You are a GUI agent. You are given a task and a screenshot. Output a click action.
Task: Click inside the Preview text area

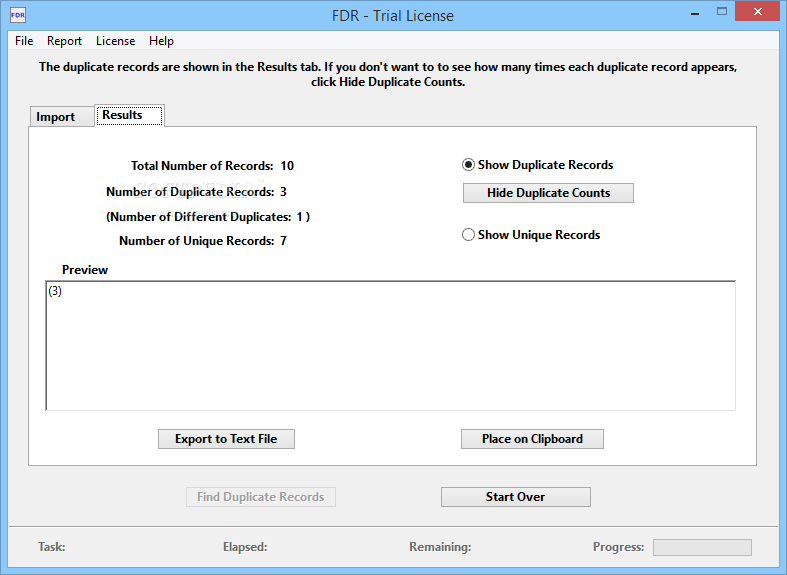(390, 346)
